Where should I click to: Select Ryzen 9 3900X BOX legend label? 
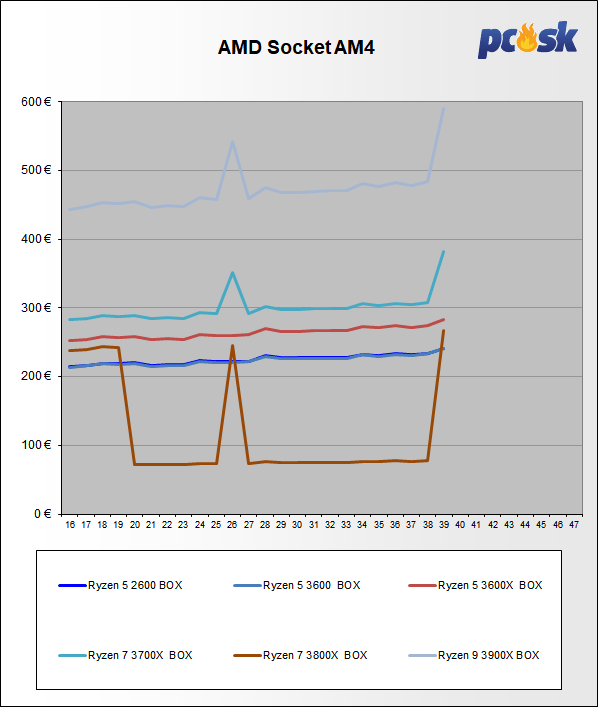click(x=488, y=655)
